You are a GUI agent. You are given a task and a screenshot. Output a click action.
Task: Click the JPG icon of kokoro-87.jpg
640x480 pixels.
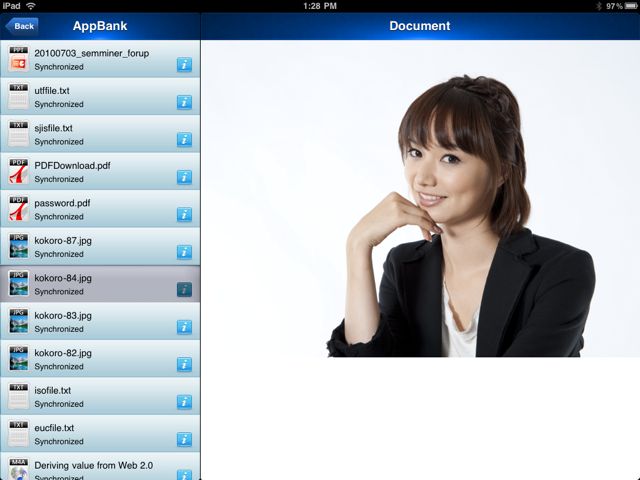click(18, 247)
